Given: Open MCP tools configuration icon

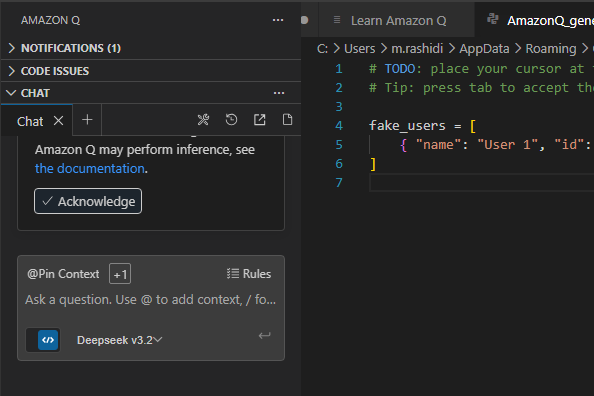Looking at the screenshot, I should click(x=203, y=120).
